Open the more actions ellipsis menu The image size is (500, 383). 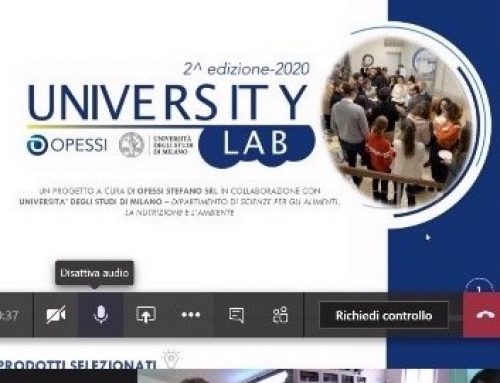(x=191, y=315)
